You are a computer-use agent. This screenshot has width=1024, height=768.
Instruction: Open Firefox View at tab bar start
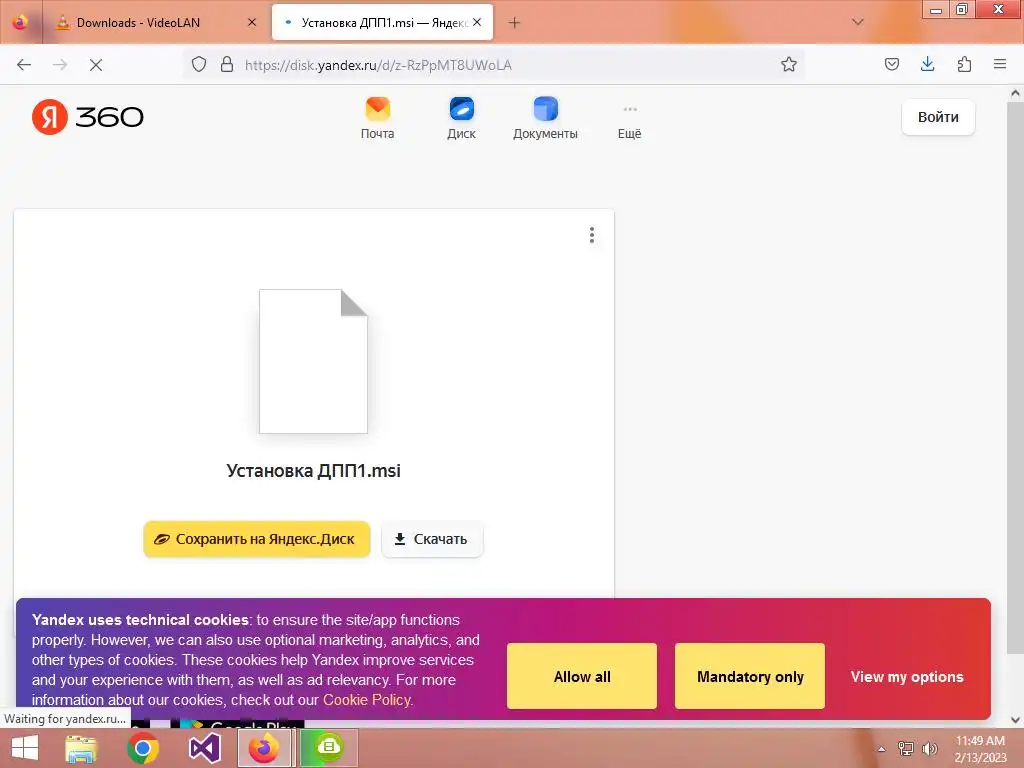(x=20, y=22)
